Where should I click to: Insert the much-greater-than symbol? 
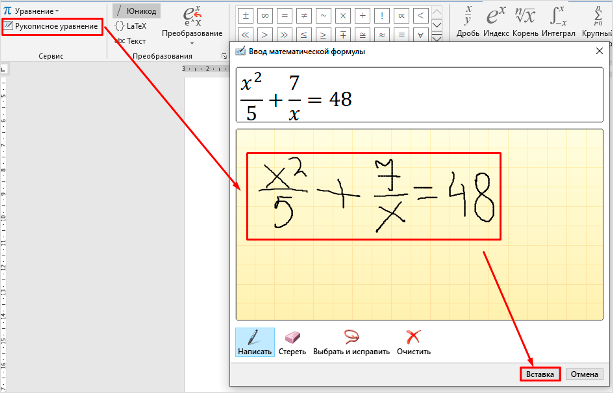[285, 35]
